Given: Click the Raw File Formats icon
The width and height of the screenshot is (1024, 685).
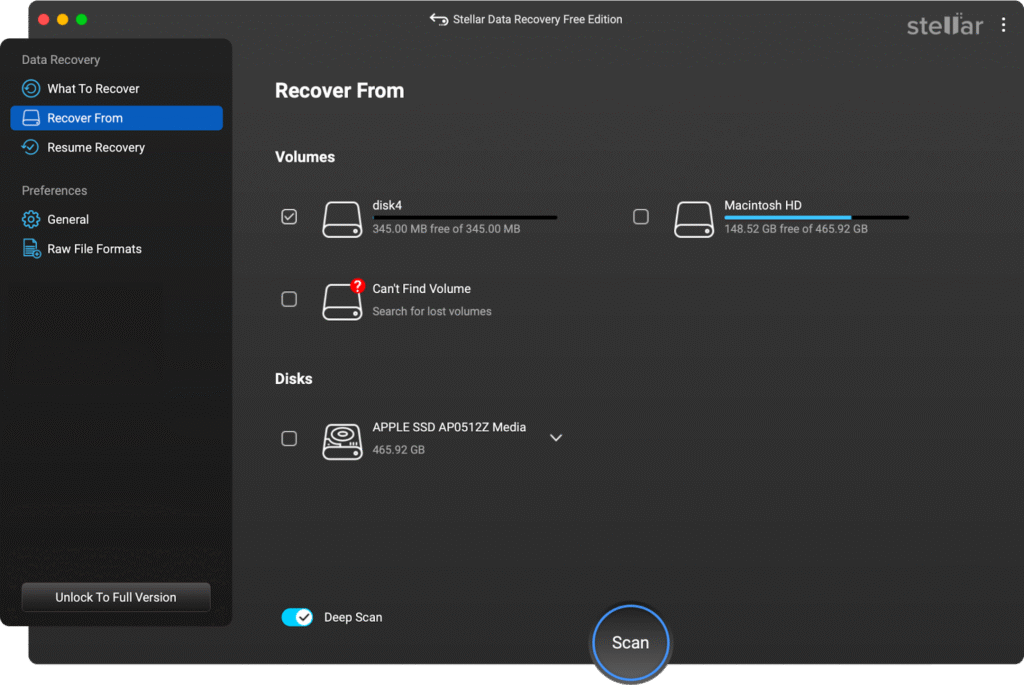Looking at the screenshot, I should coord(31,249).
